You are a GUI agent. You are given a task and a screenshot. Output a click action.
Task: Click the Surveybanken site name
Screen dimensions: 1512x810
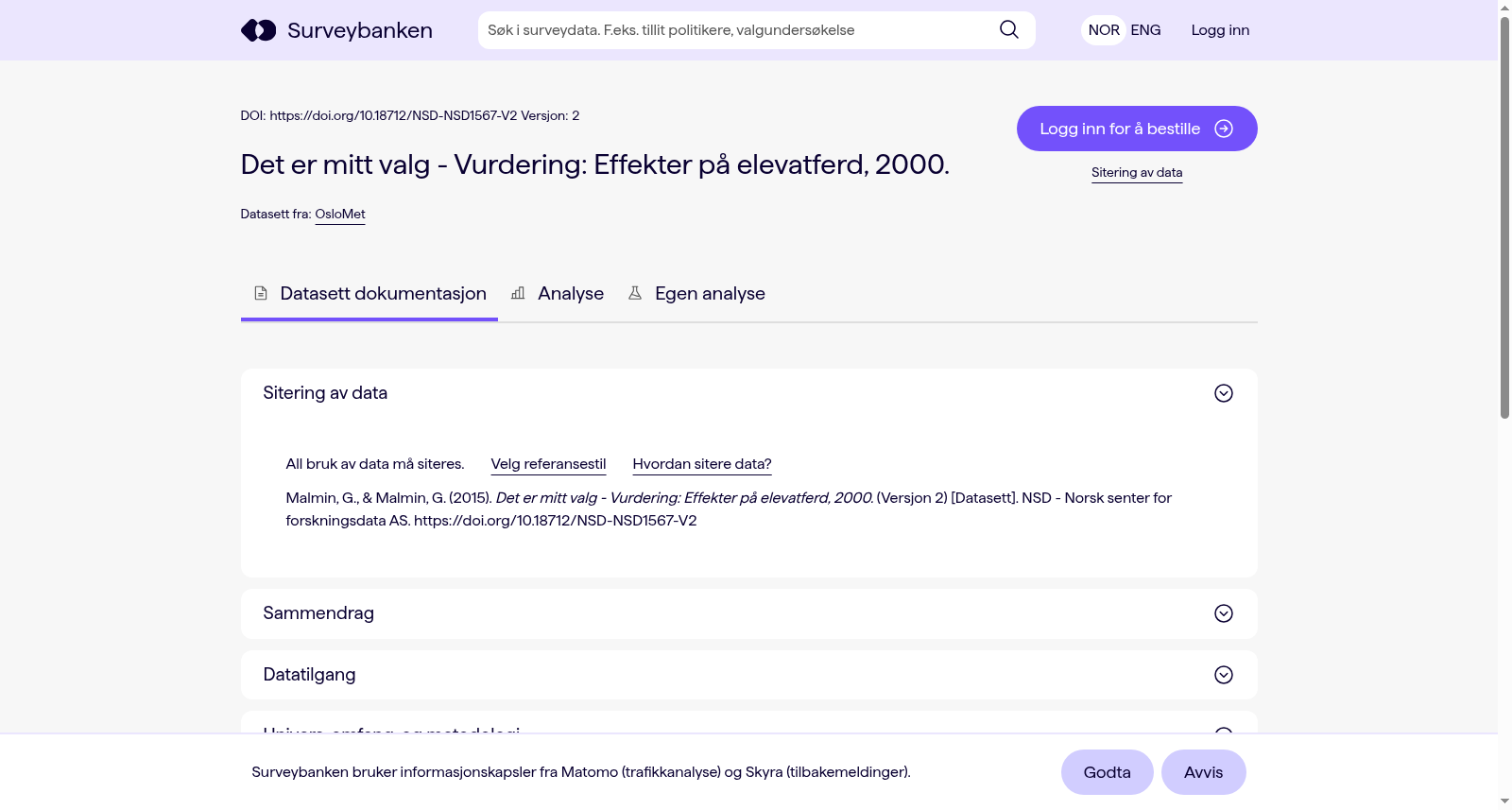(x=360, y=30)
